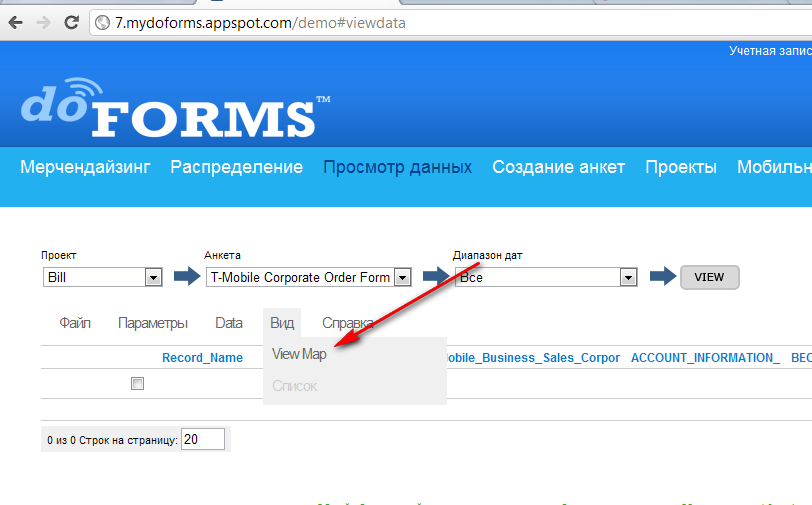
Task: Click the browser forward arrow
Action: (x=44, y=21)
